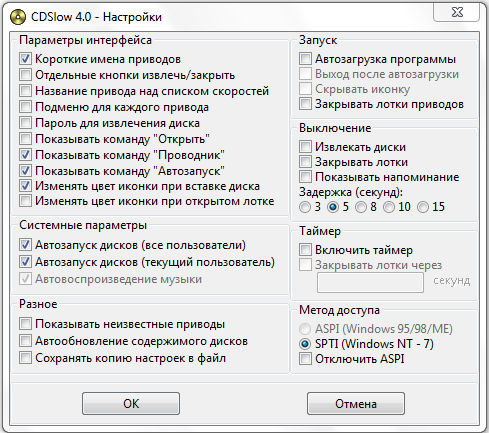489x433 pixels.
Task: Enable Сохранять копию настроек в файл
Action: tap(25, 358)
